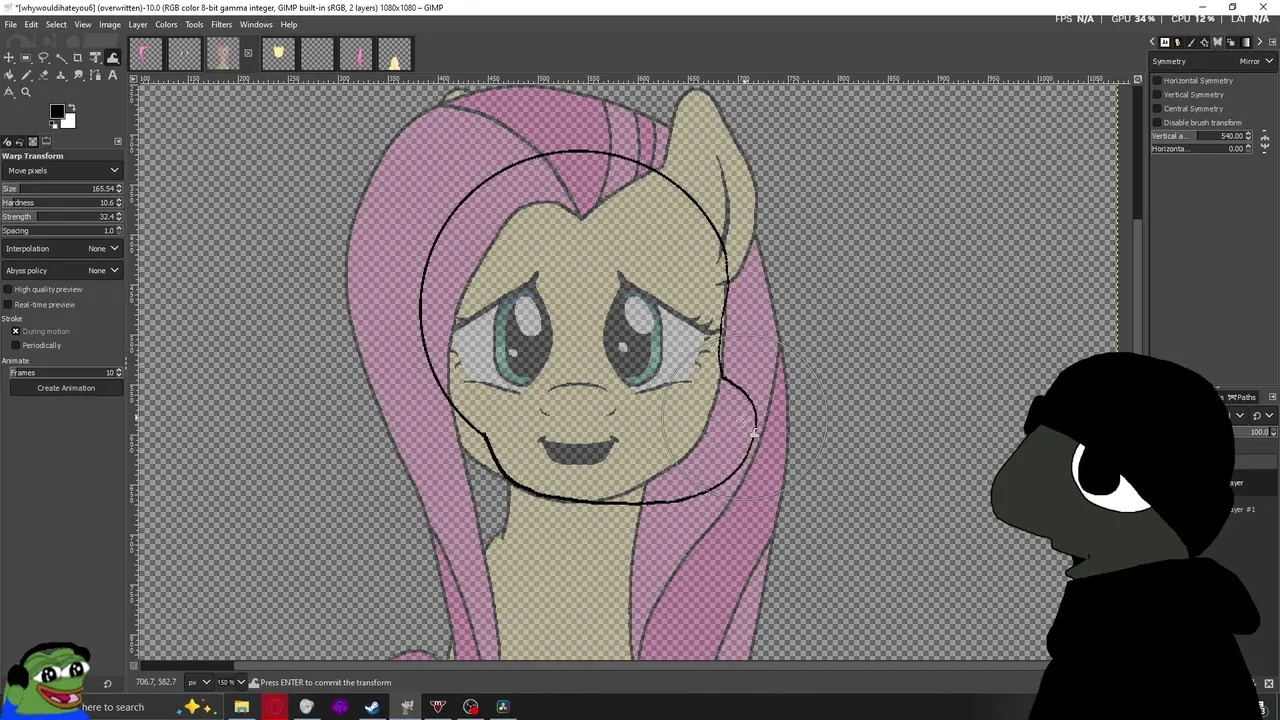
Task: Select the Unified Transform tool
Action: click(x=95, y=58)
